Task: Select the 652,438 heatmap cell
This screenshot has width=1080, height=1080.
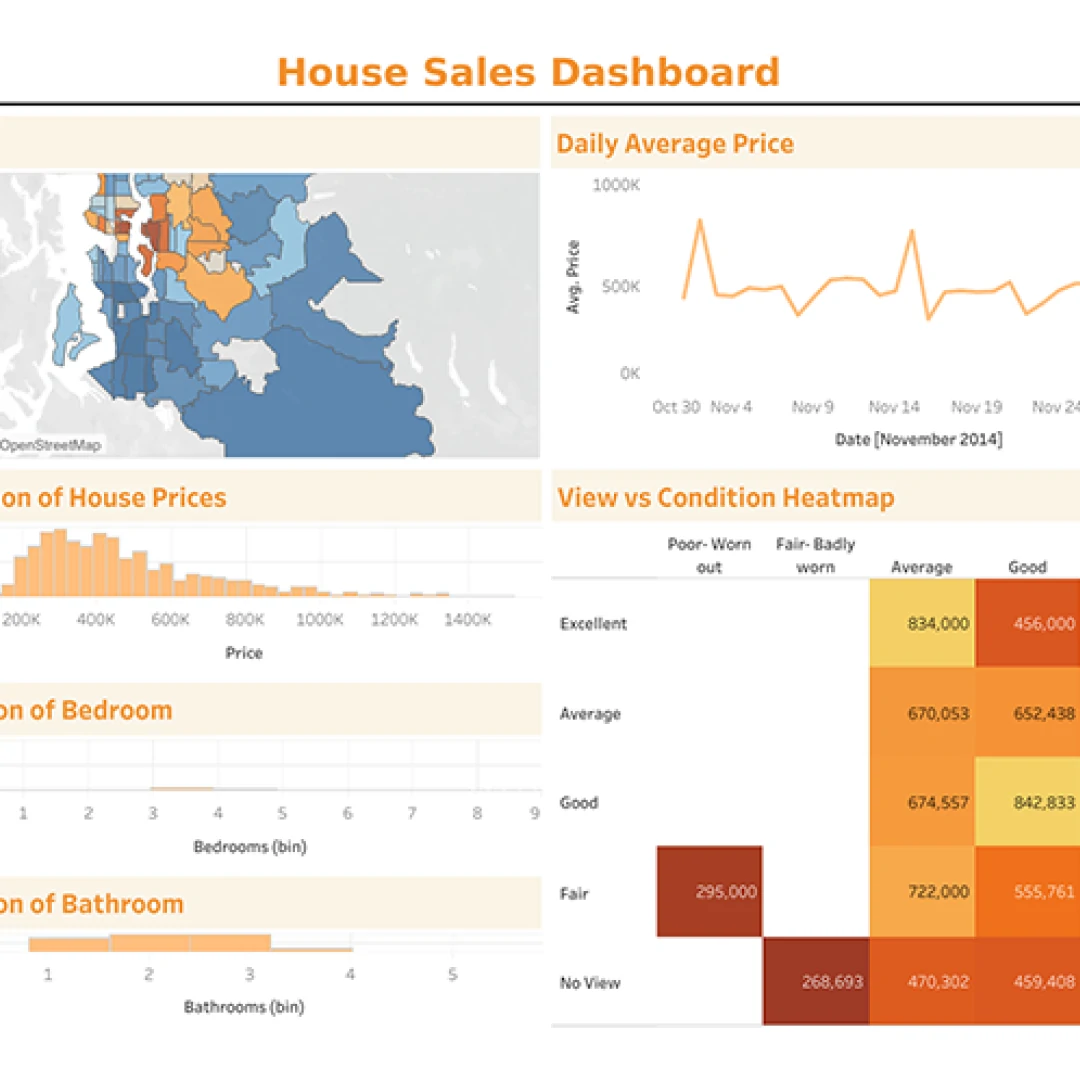Action: click(1028, 712)
